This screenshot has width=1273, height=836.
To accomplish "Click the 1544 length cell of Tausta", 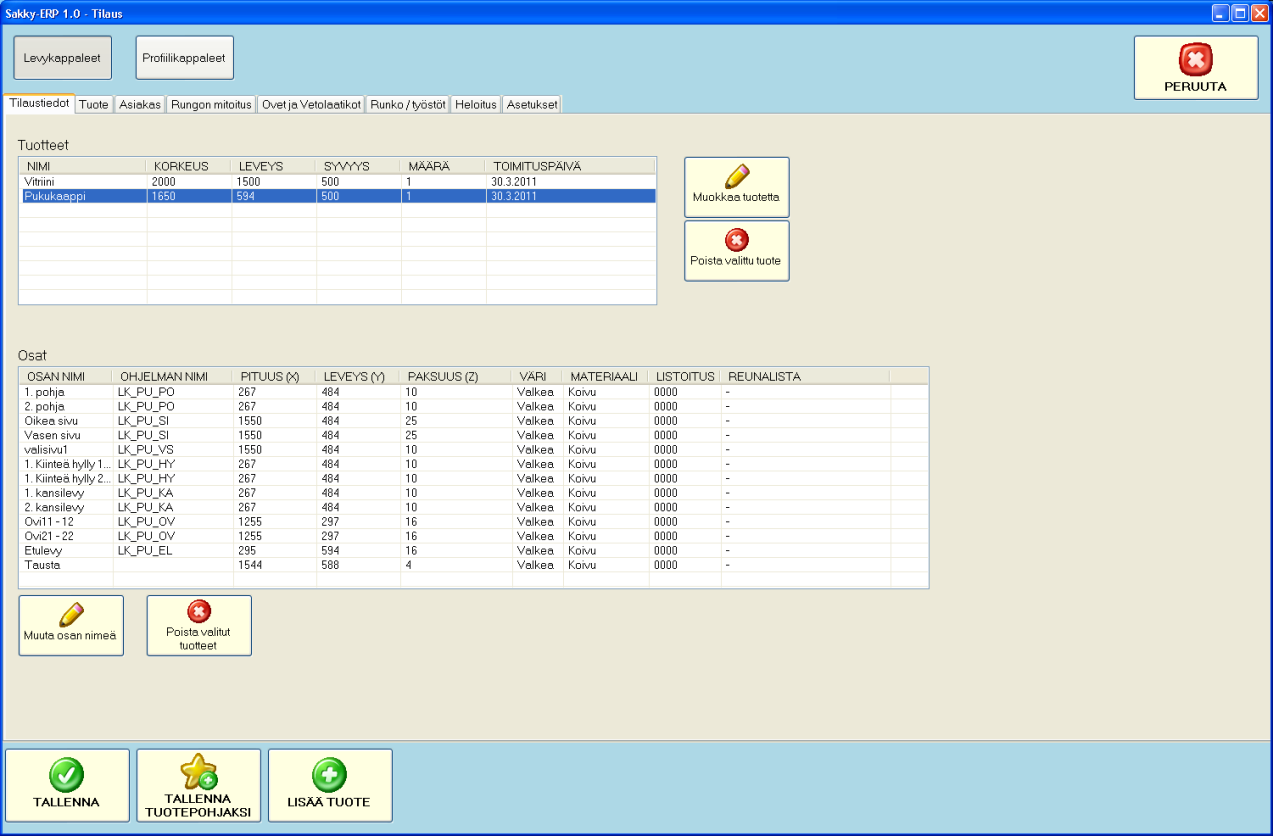I will [x=275, y=565].
